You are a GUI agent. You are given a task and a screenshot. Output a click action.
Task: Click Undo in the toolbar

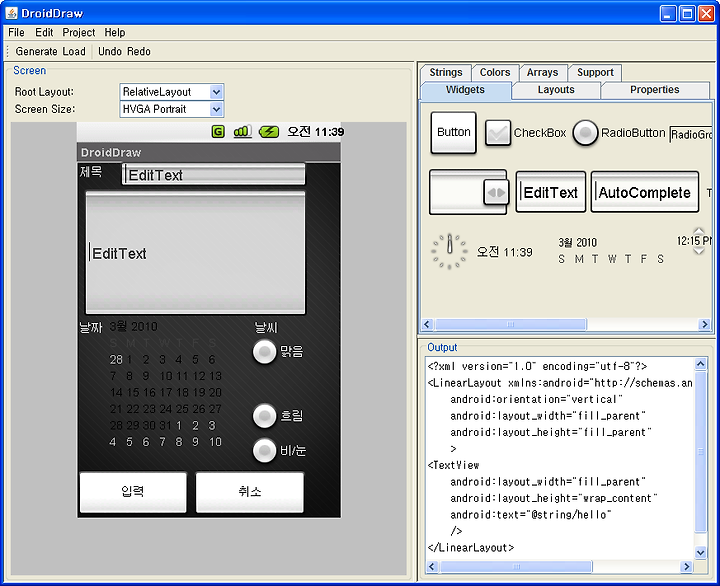pos(110,51)
